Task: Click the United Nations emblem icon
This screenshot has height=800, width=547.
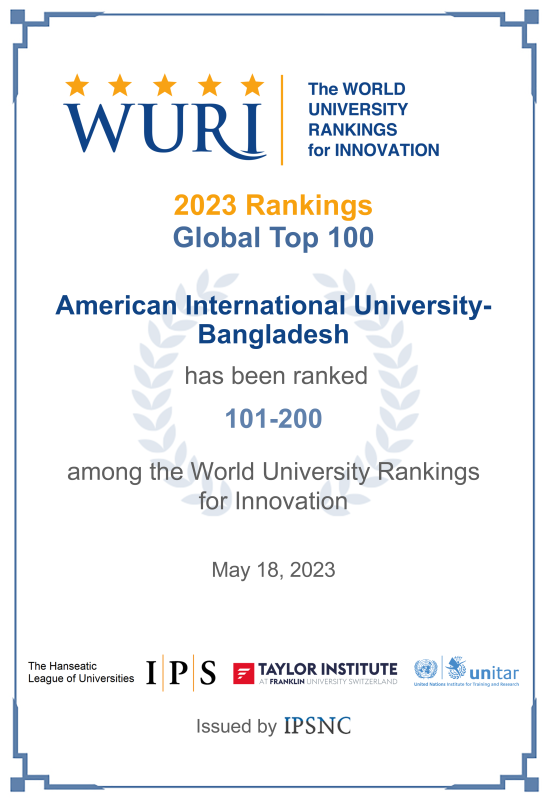Action: click(x=426, y=669)
